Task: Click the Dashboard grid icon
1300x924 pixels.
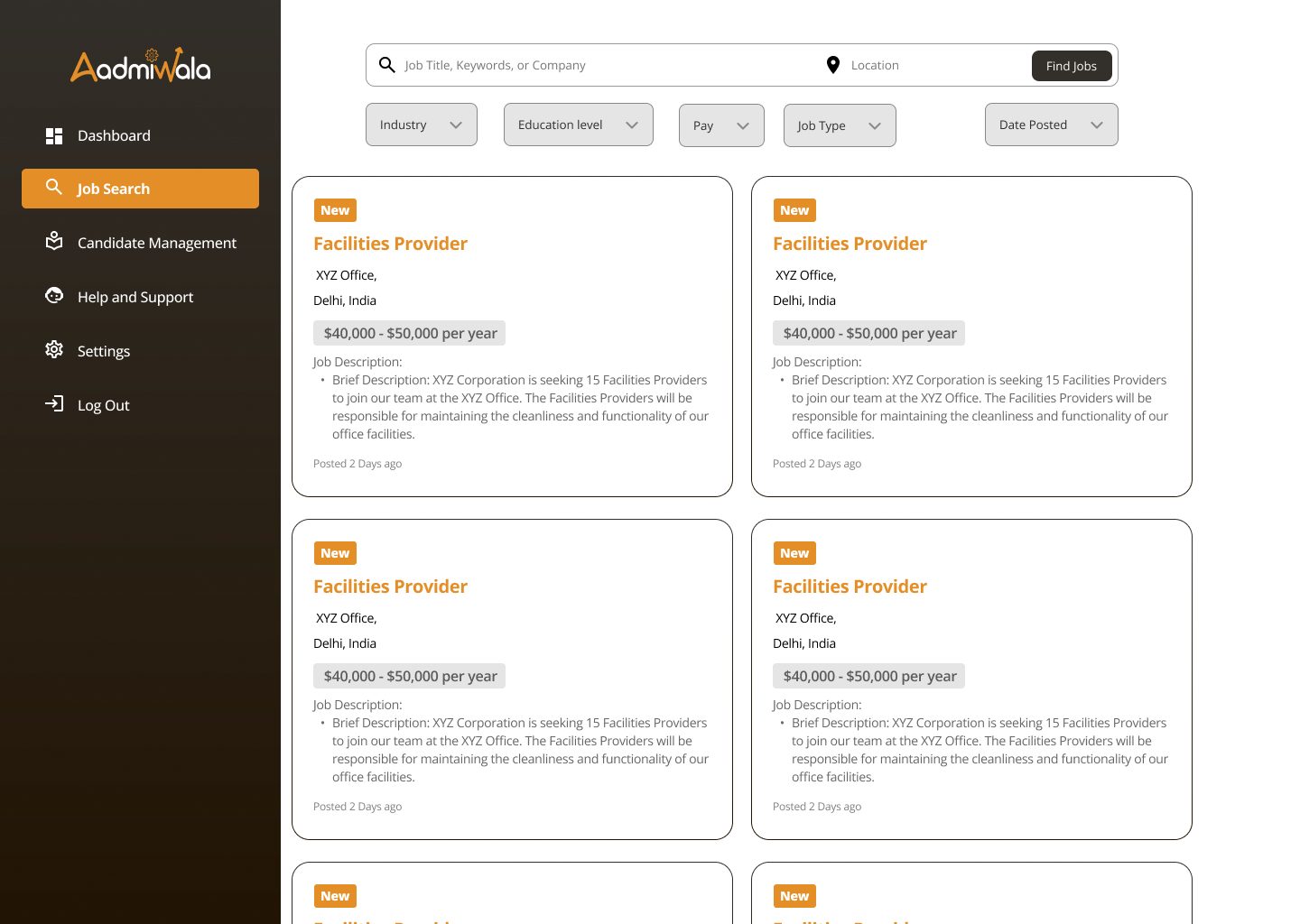Action: (x=54, y=135)
